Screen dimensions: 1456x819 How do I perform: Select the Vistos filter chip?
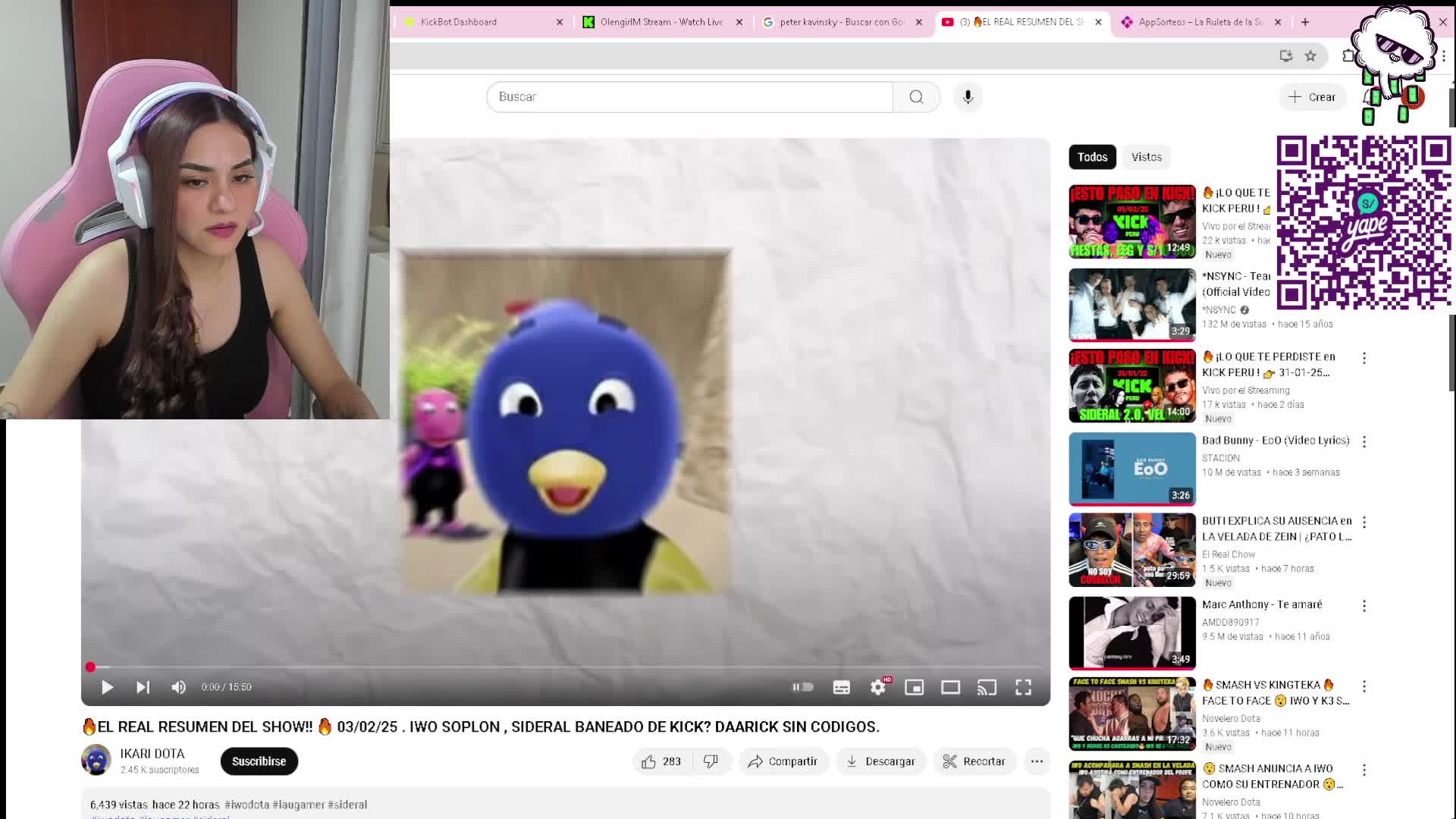pos(1147,157)
